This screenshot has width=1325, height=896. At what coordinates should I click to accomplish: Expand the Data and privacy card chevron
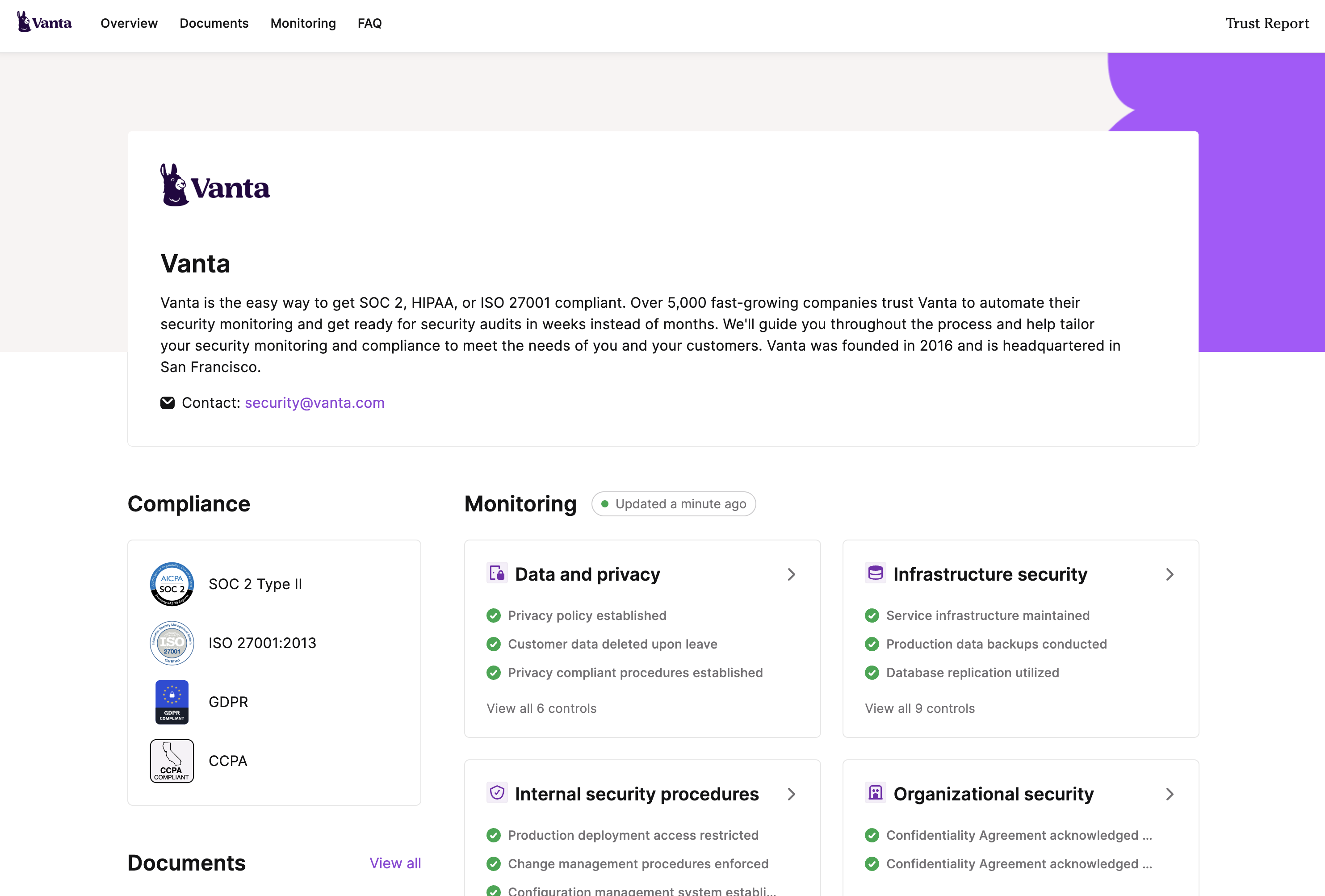(791, 574)
